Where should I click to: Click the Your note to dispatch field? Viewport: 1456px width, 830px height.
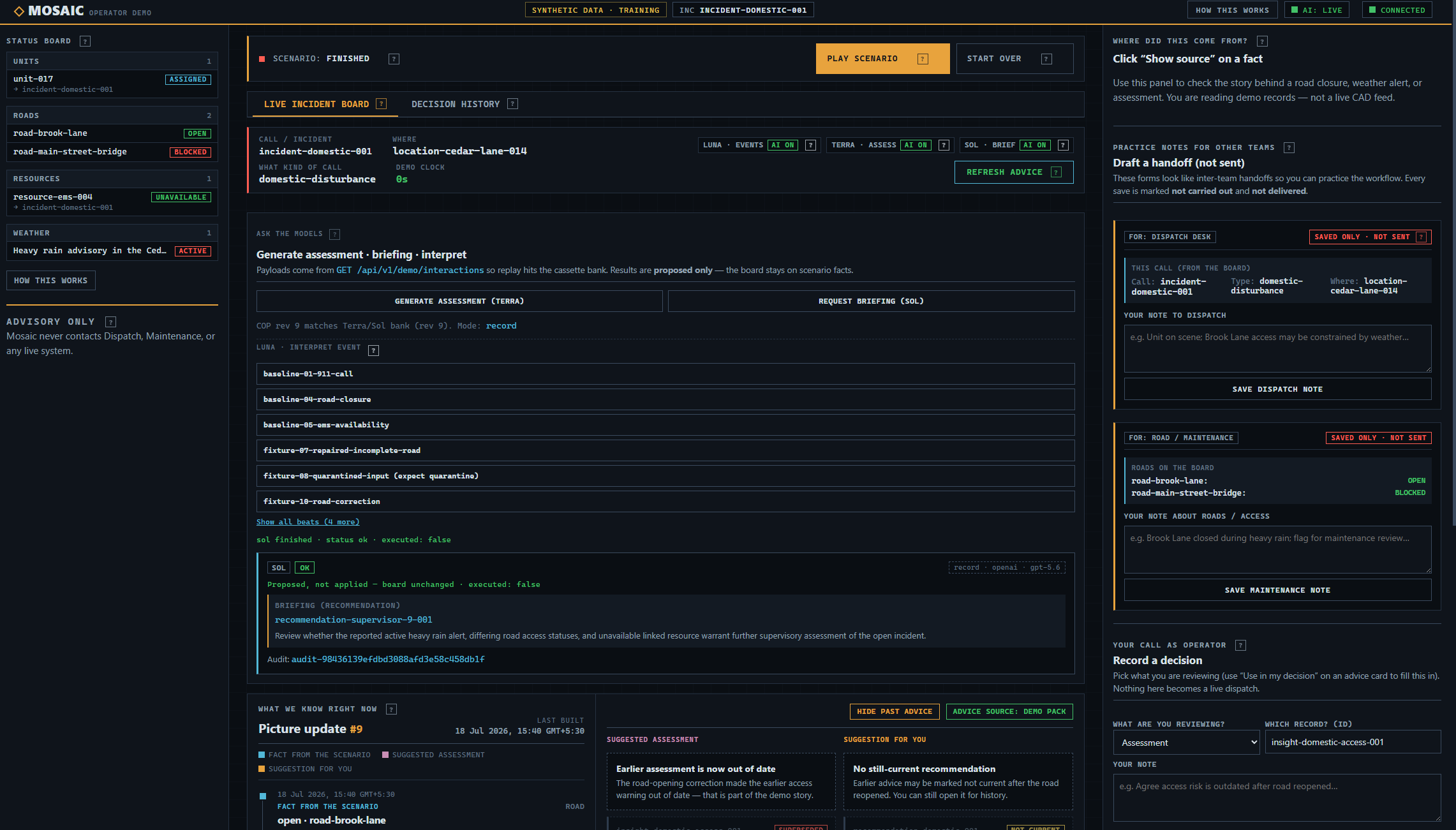coord(1277,348)
